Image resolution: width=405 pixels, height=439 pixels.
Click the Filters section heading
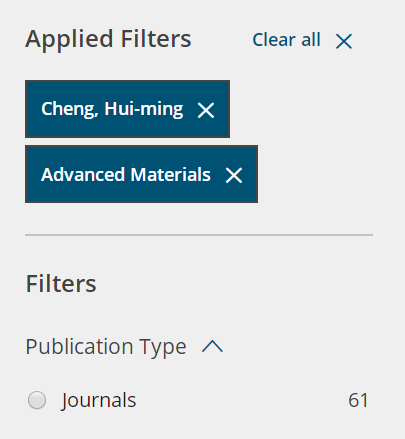pos(61,284)
